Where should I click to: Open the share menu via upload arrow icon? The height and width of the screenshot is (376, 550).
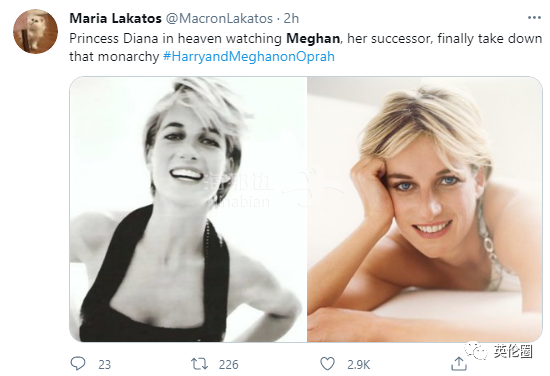point(459,364)
